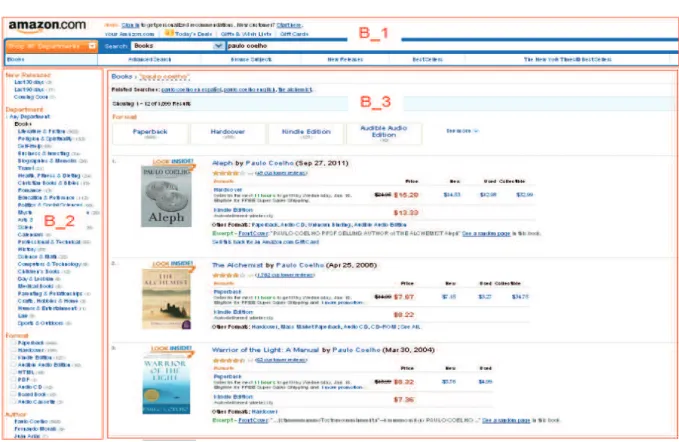Tick the Audio Cassette format checkbox
The image size is (679, 442).
(x=14, y=401)
